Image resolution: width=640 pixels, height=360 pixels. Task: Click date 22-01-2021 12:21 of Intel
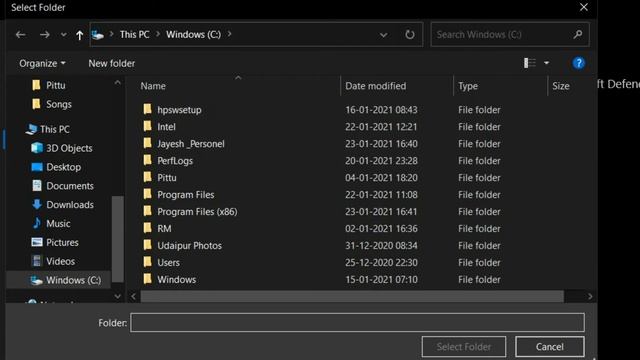(381, 127)
